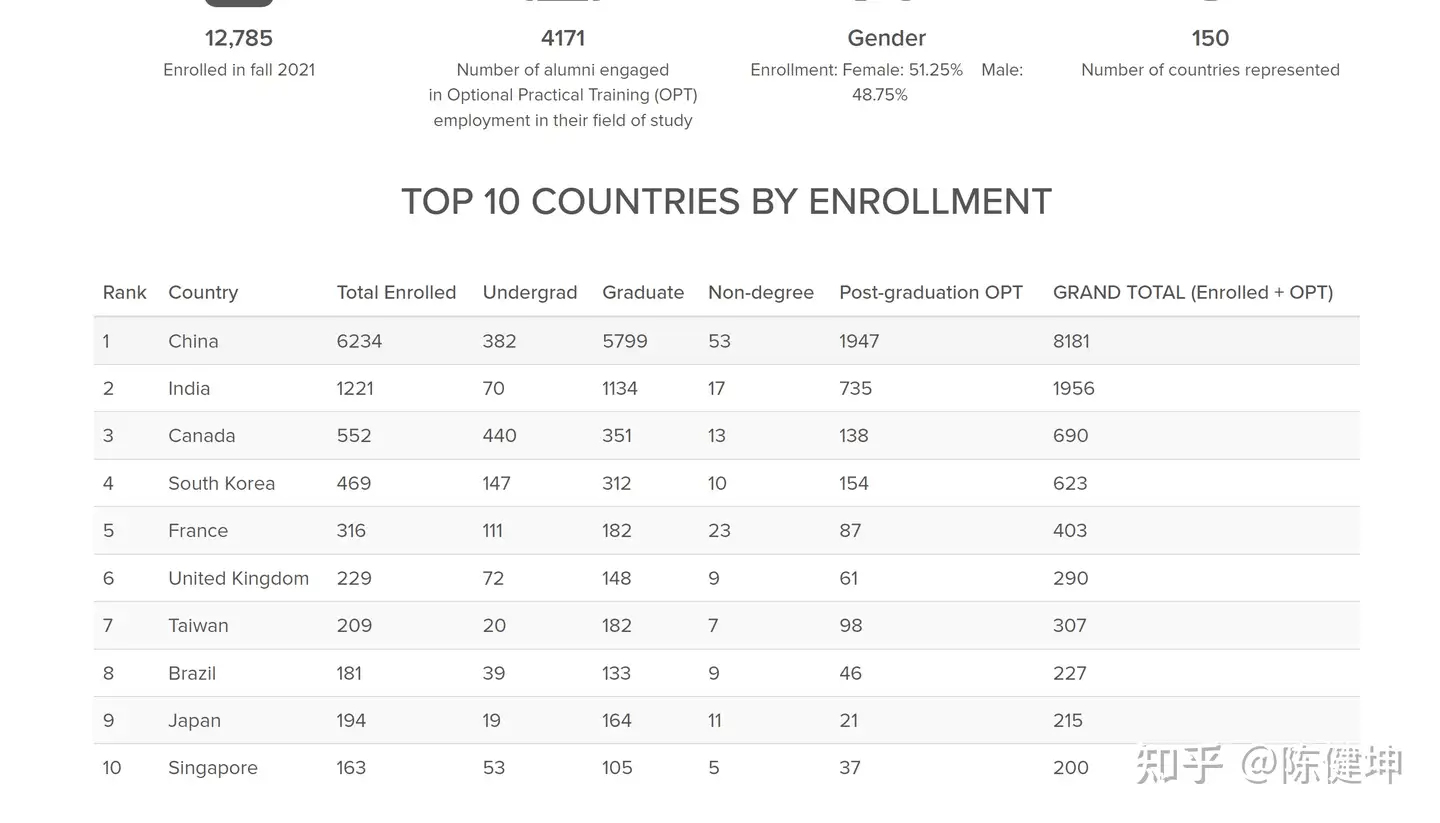The height and width of the screenshot is (823, 1440).
Task: Click the Post-graduation OPT column header
Action: tap(931, 293)
